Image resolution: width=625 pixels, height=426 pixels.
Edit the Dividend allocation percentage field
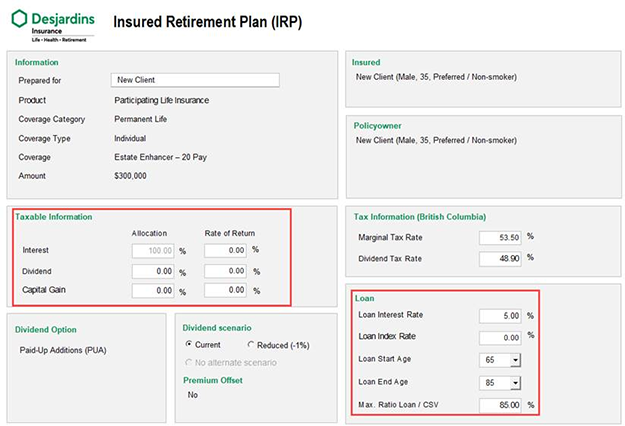pyautogui.click(x=153, y=271)
